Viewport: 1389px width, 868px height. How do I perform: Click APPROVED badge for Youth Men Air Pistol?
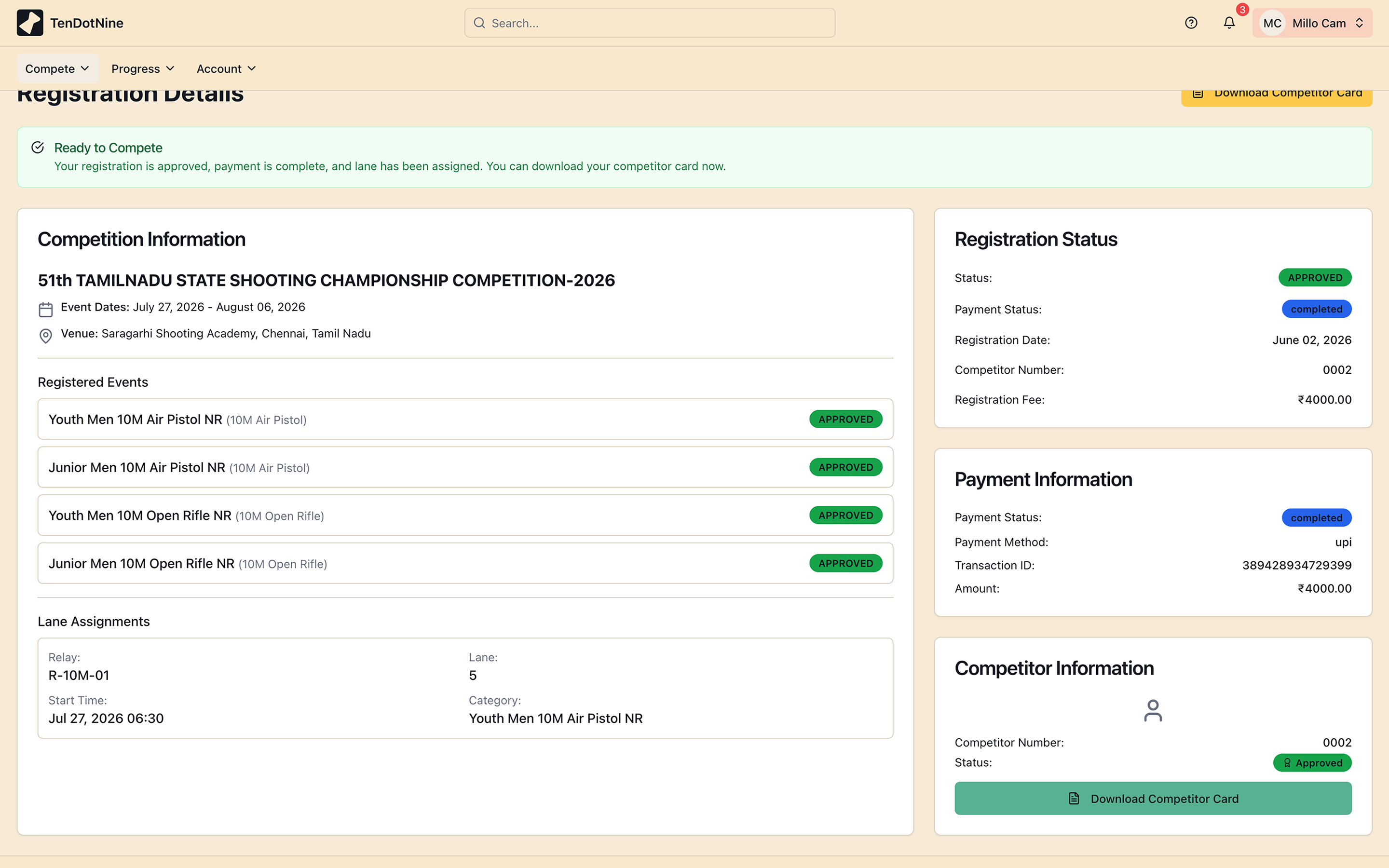tap(845, 419)
